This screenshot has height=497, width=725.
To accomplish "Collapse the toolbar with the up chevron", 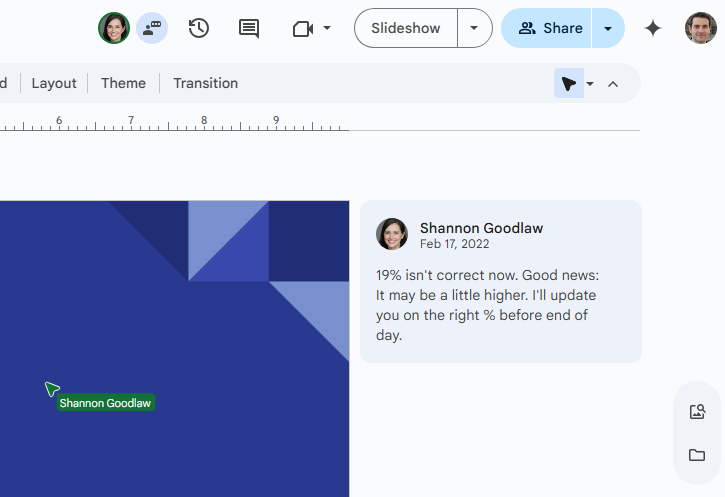I will click(613, 84).
